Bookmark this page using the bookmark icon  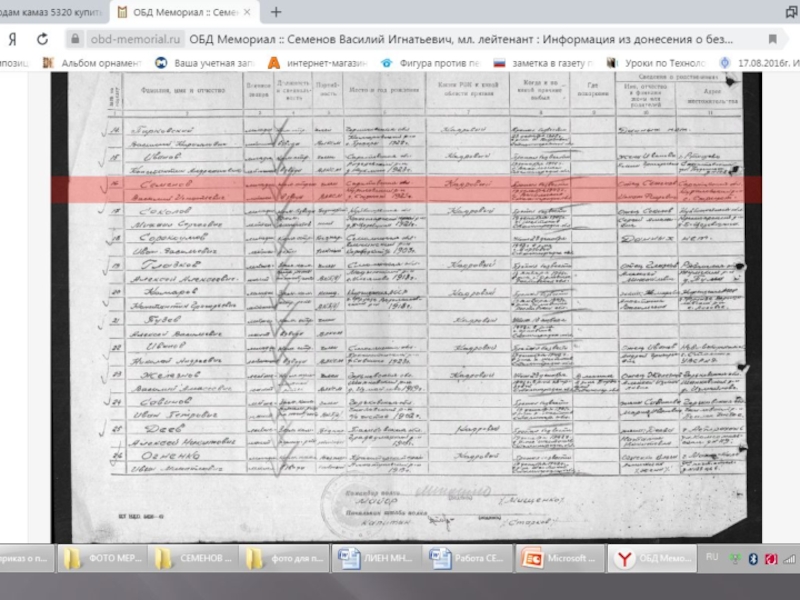772,39
